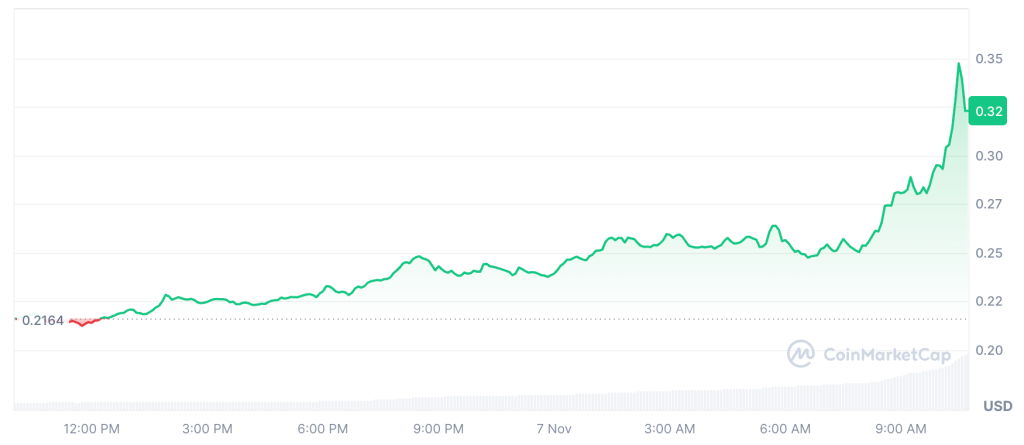Select the 9:00 PM time axis label
Image resolution: width=1024 pixels, height=445 pixels.
pyautogui.click(x=439, y=428)
